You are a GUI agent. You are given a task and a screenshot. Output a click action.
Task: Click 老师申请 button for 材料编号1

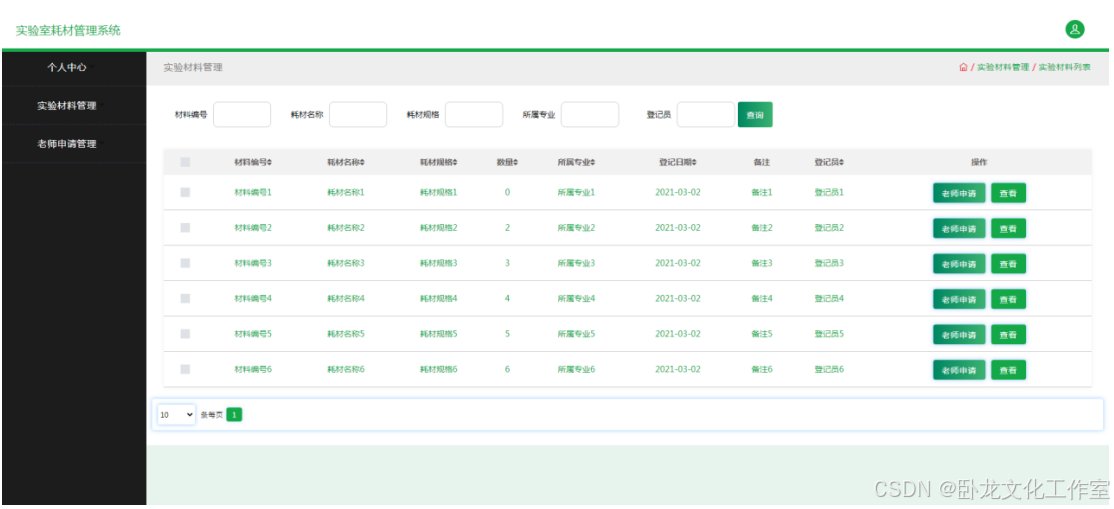(x=959, y=193)
